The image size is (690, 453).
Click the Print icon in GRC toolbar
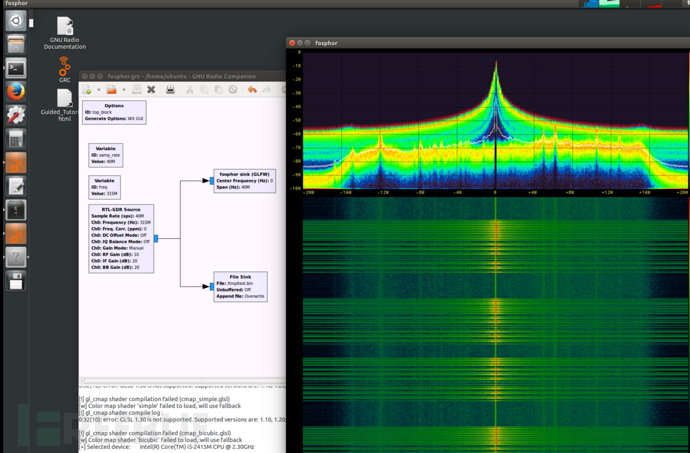pyautogui.click(x=170, y=90)
